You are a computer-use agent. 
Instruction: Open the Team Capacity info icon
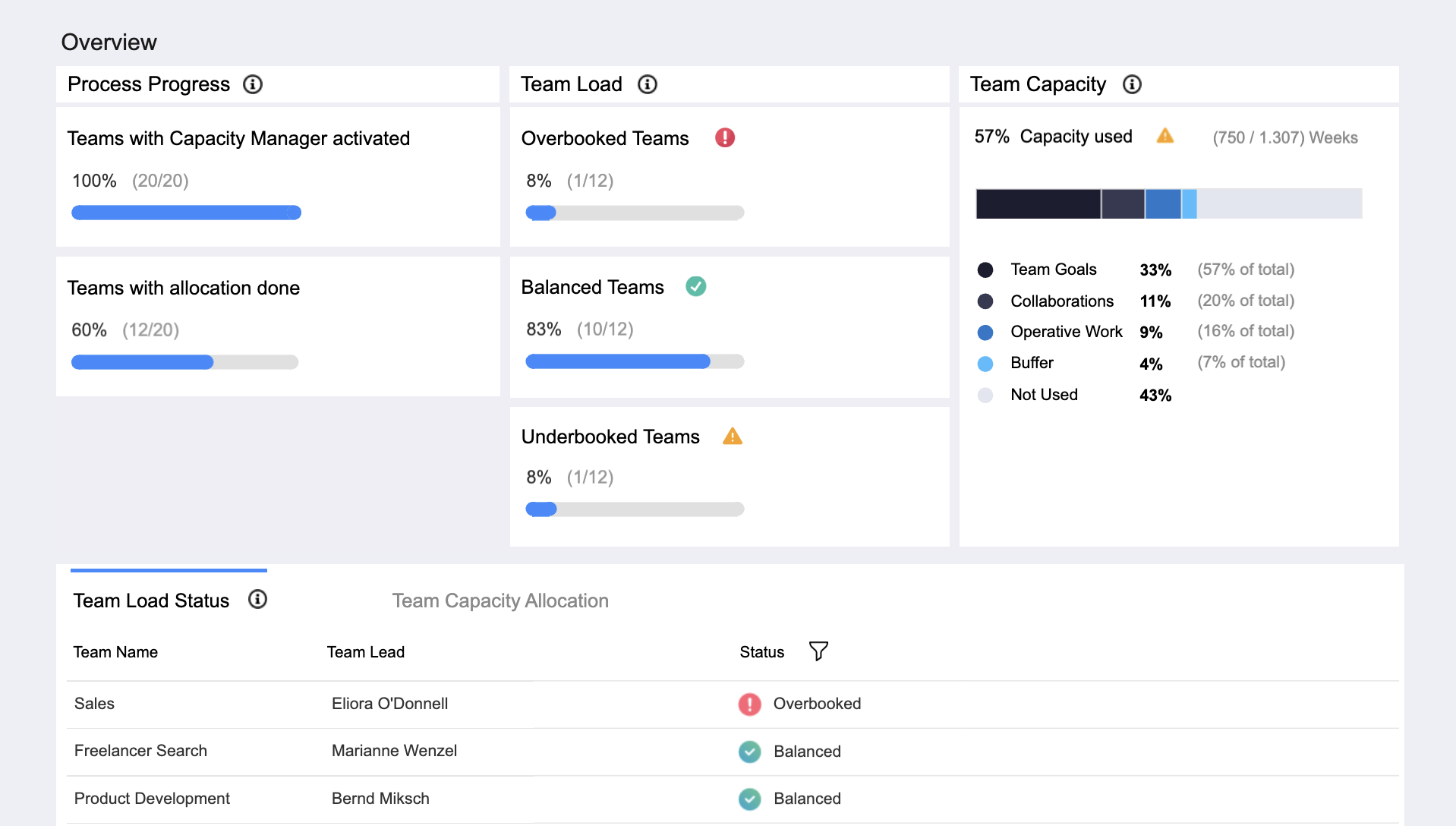coord(1132,84)
